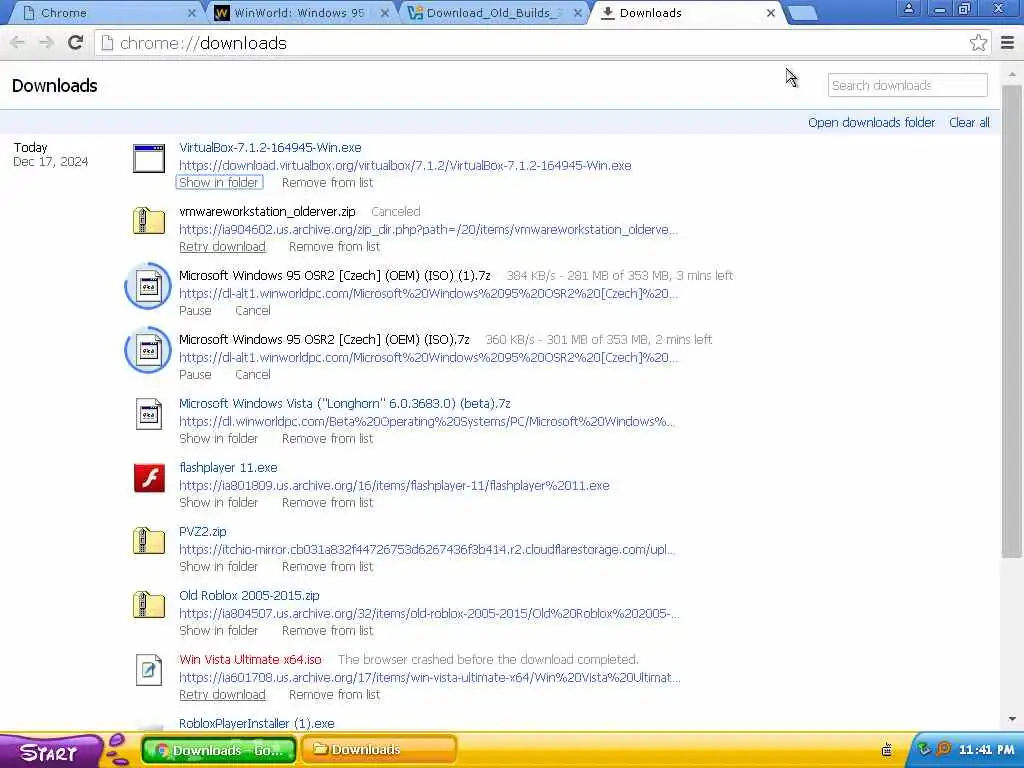The width and height of the screenshot is (1024, 768).
Task: Show Old Roblox zip in folder
Action: tap(219, 631)
